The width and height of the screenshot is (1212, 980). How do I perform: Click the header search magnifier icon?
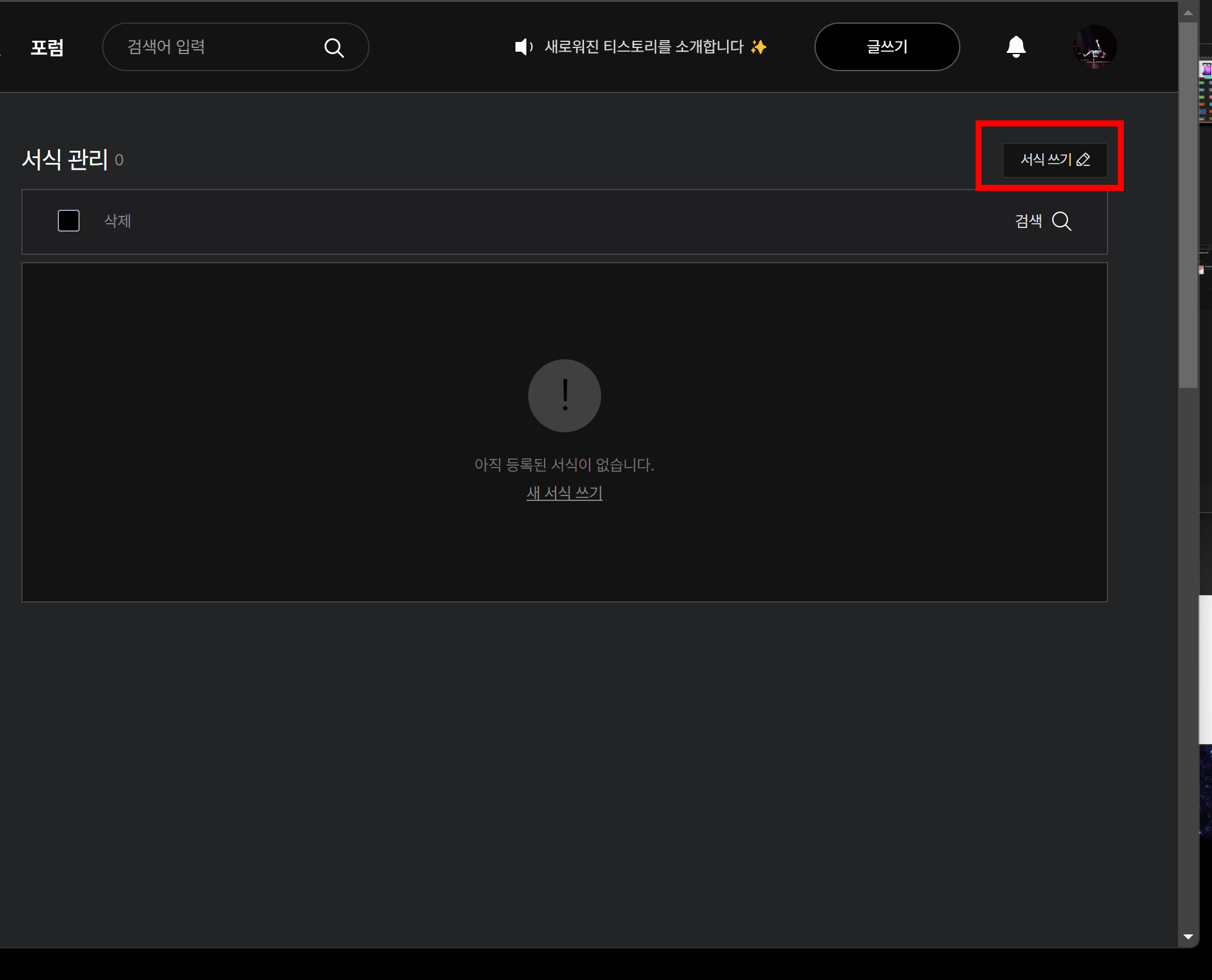(334, 47)
